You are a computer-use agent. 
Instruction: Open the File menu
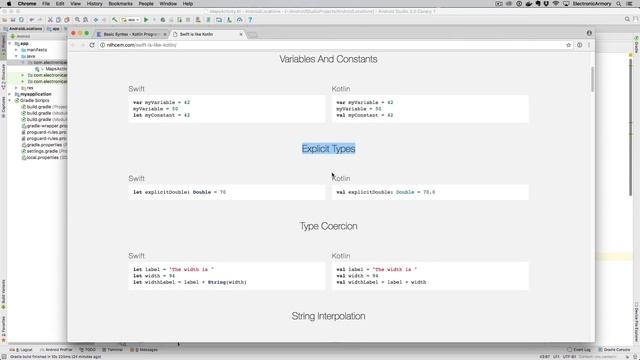point(46,4)
